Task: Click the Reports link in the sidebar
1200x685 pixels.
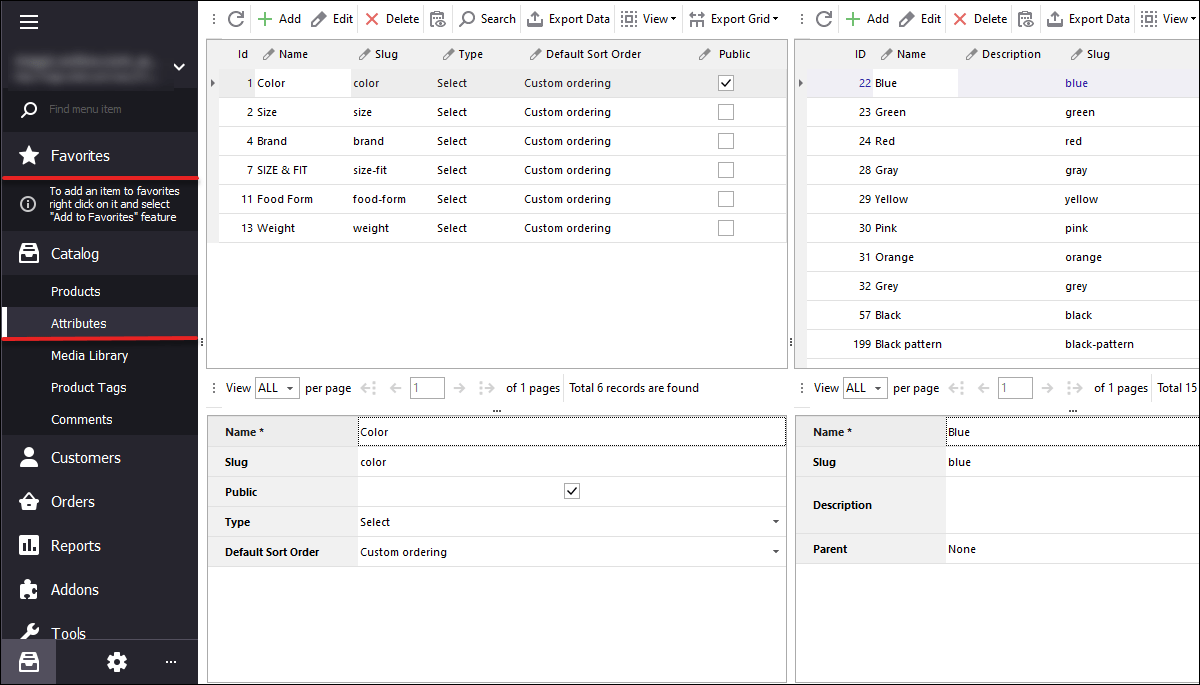Action: pyautogui.click(x=75, y=546)
